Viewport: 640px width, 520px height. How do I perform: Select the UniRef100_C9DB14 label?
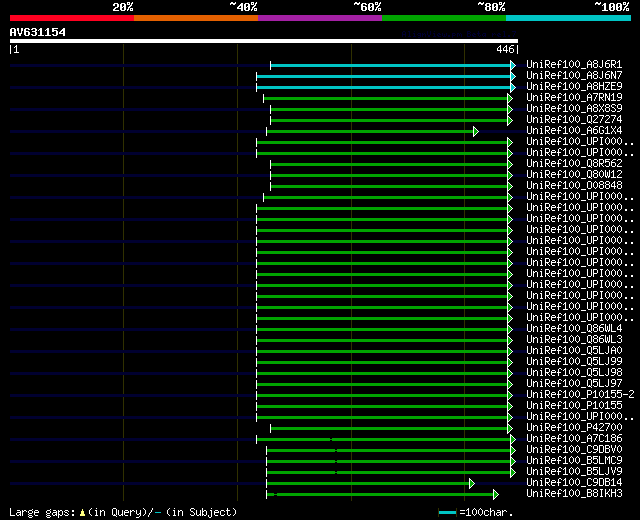coord(574,483)
